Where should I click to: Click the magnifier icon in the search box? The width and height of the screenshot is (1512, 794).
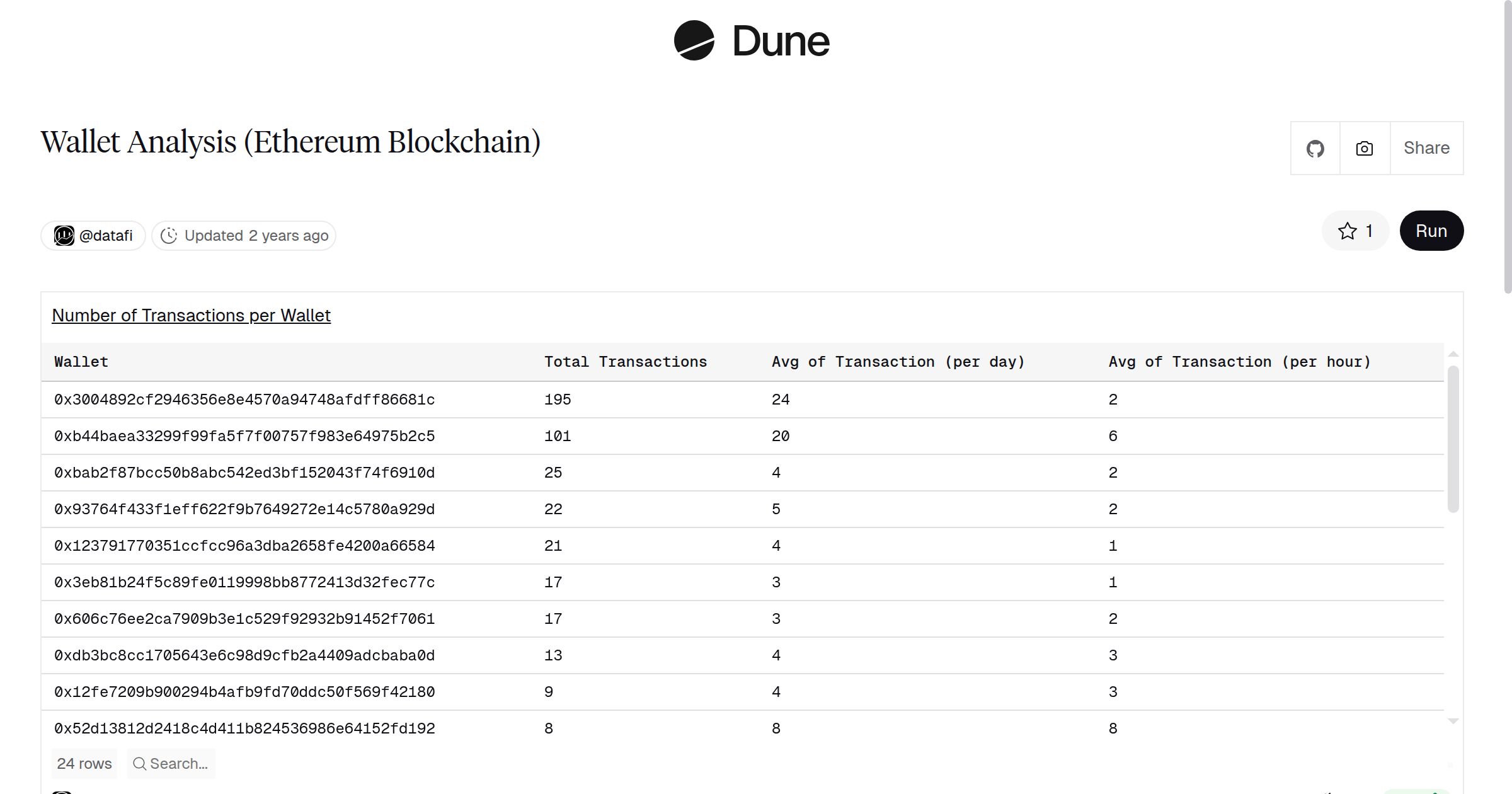[140, 763]
